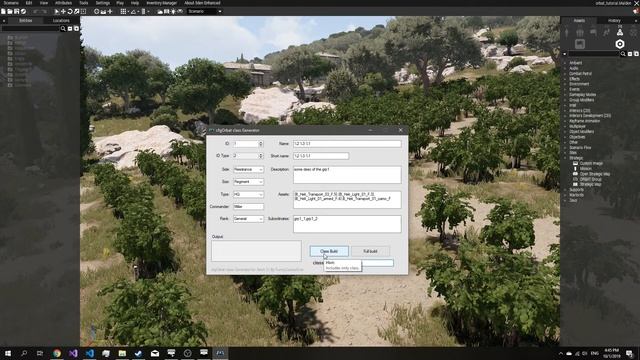Open the Scenario menu
Image resolution: width=640 pixels, height=360 pixels.
(11, 3)
